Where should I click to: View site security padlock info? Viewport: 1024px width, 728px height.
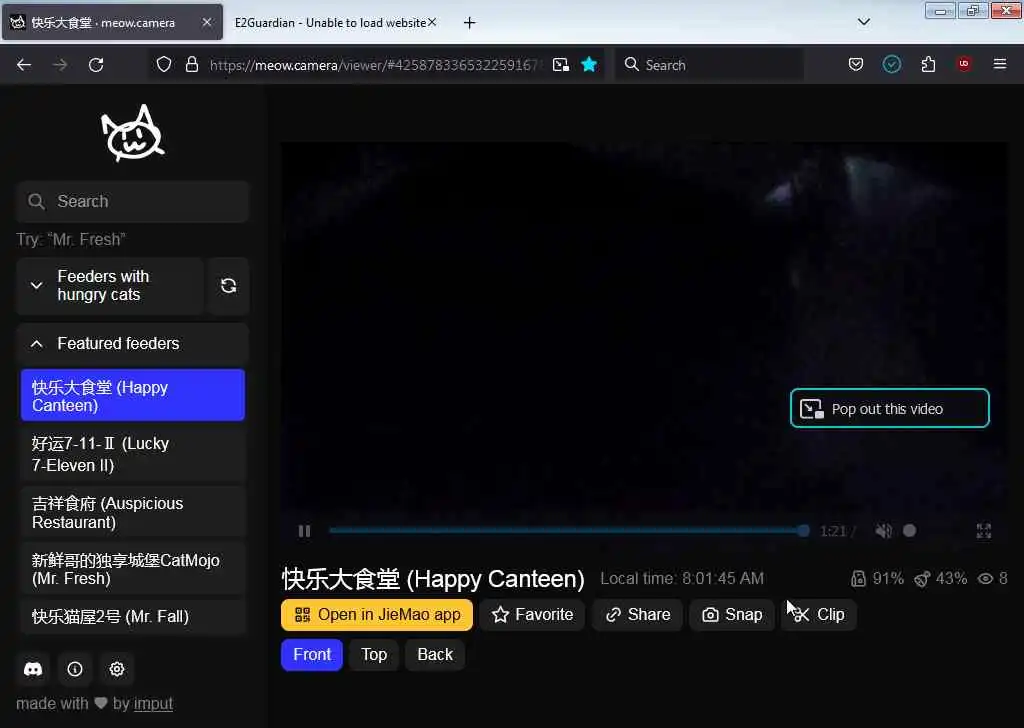pyautogui.click(x=191, y=65)
